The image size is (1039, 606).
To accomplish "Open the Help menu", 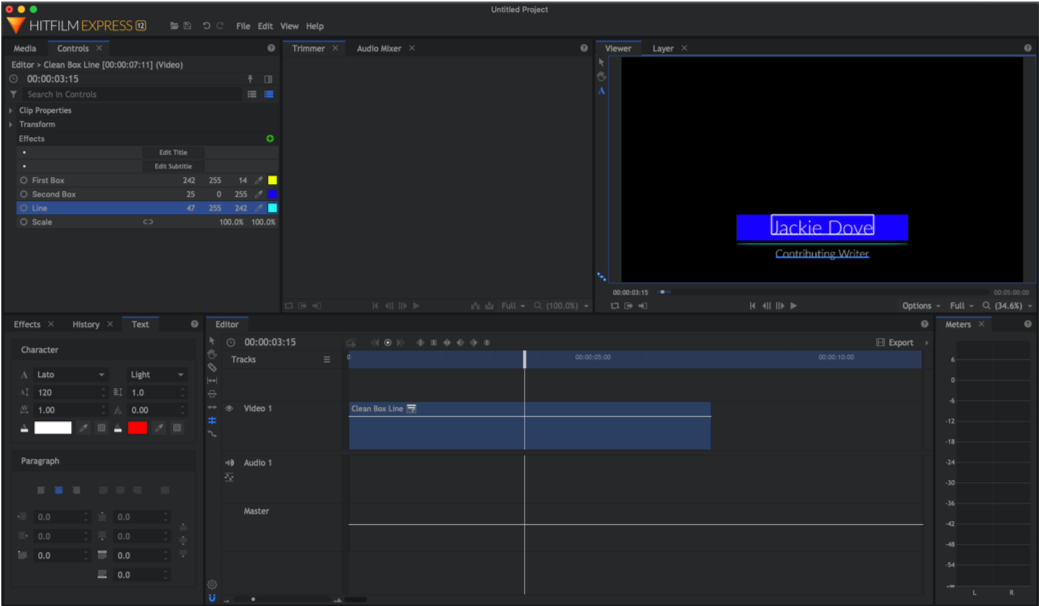I will (315, 26).
